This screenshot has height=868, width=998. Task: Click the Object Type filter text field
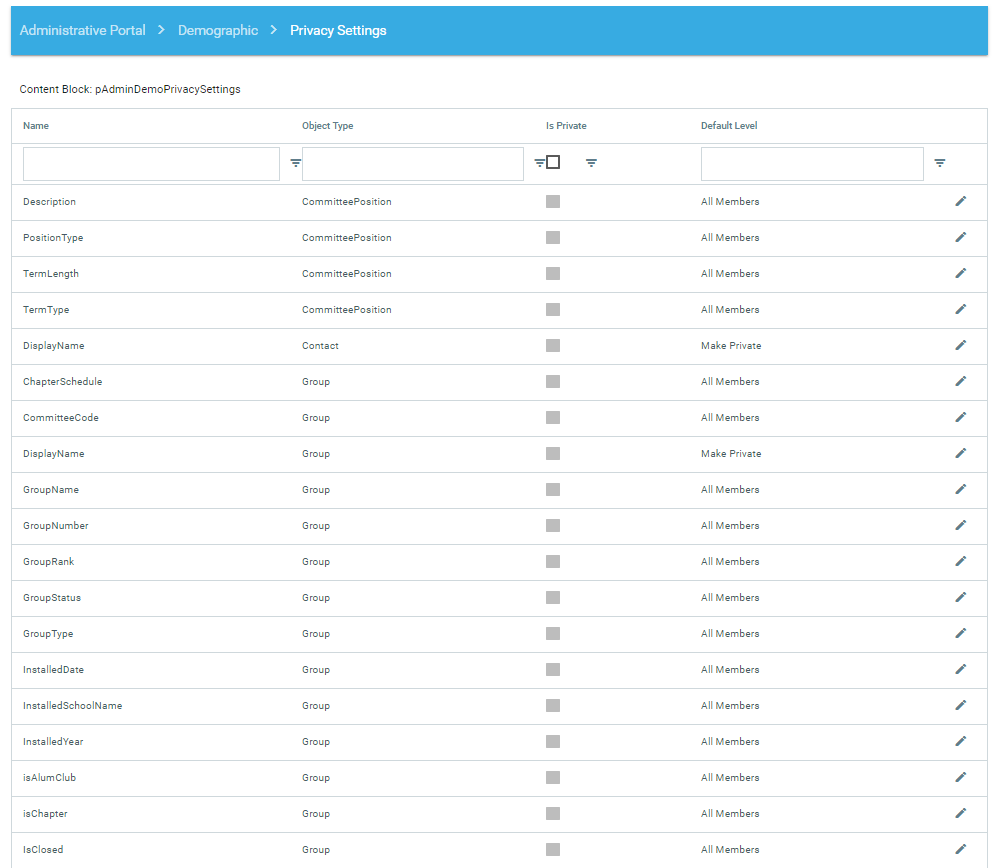coord(412,164)
